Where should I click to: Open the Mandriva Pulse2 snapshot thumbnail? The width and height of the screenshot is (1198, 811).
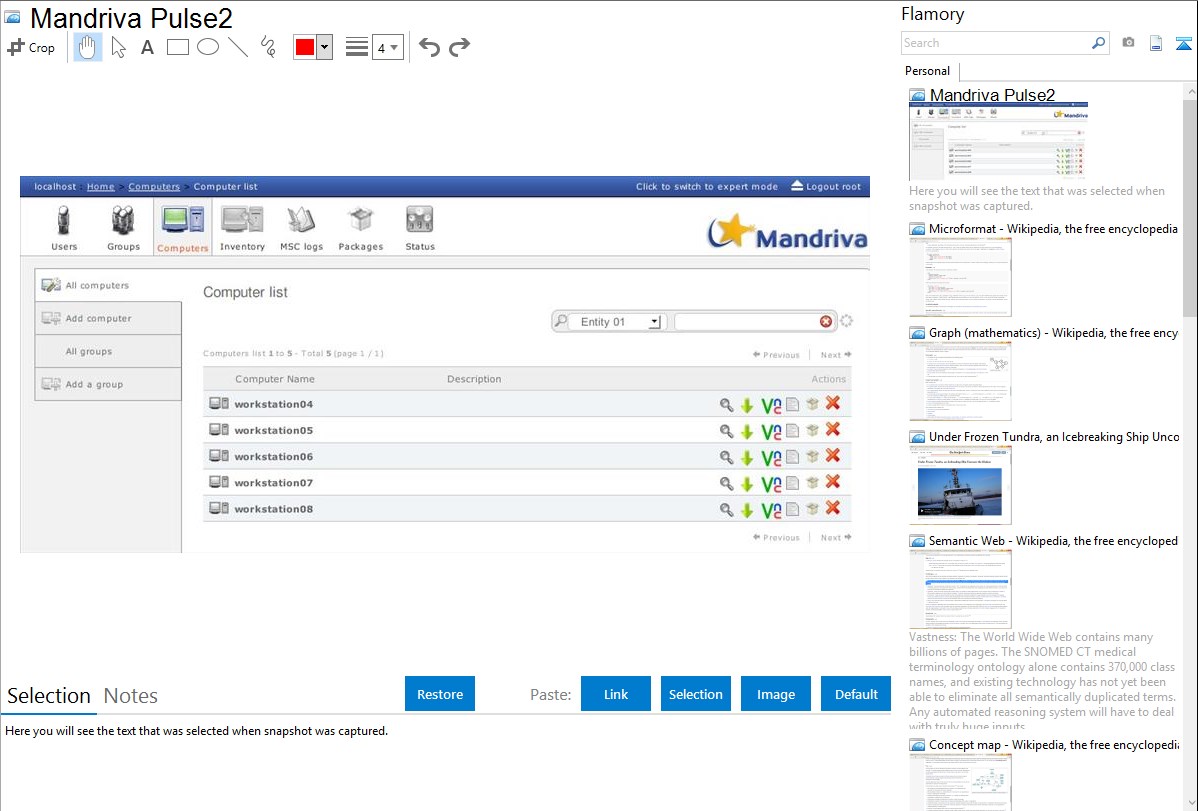tap(999, 142)
